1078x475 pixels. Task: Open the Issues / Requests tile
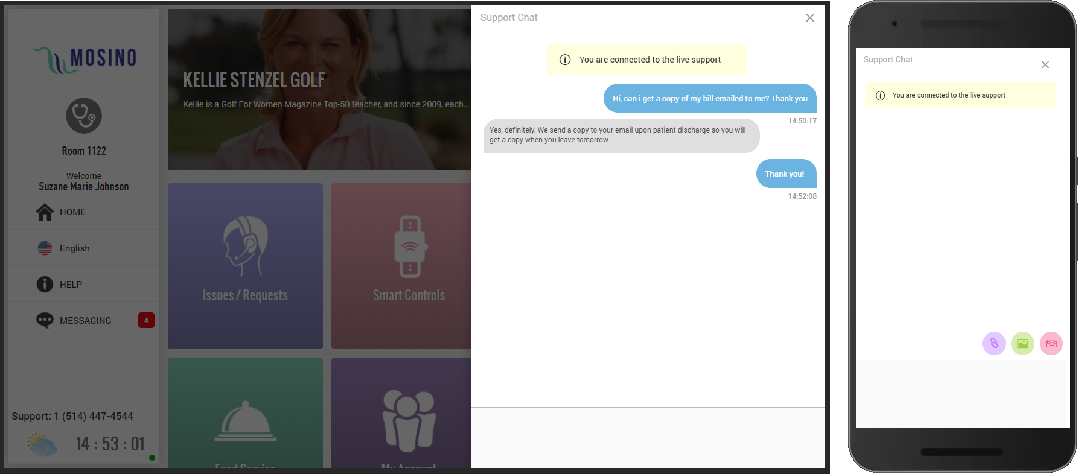click(x=245, y=265)
